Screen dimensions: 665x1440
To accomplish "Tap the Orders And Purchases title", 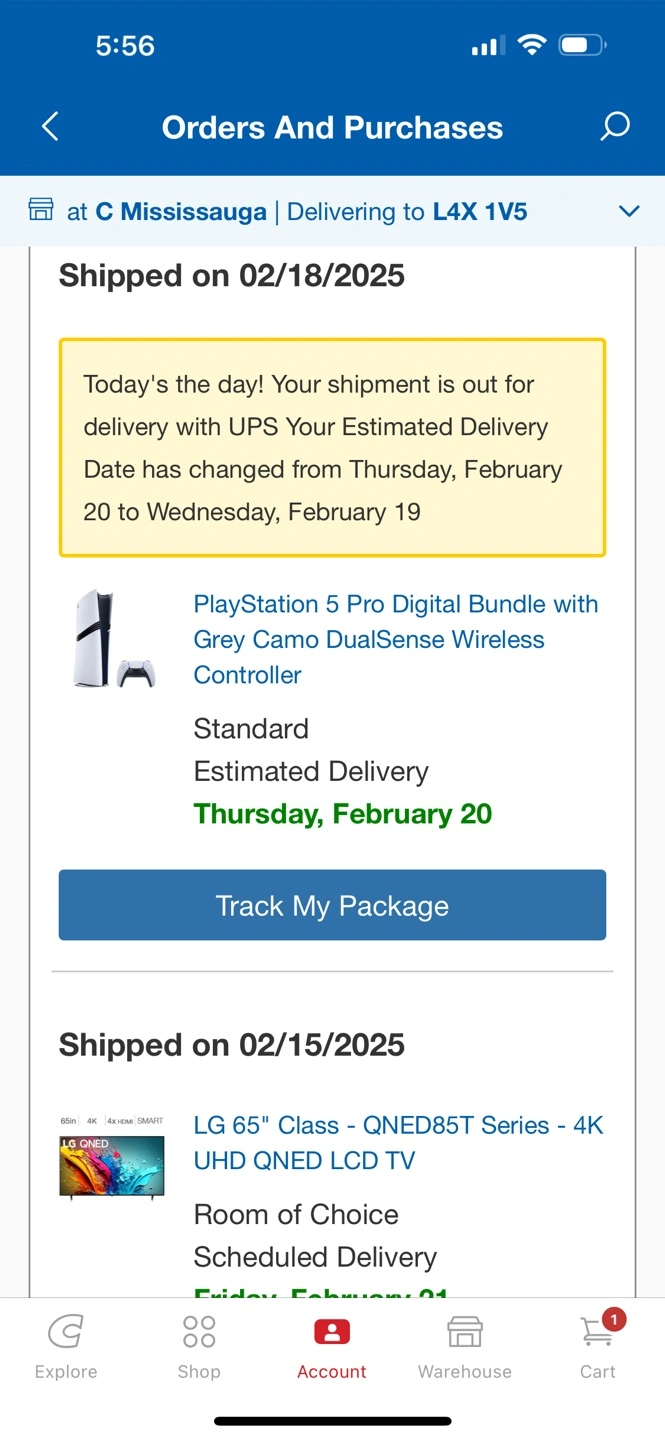I will 332,128.
